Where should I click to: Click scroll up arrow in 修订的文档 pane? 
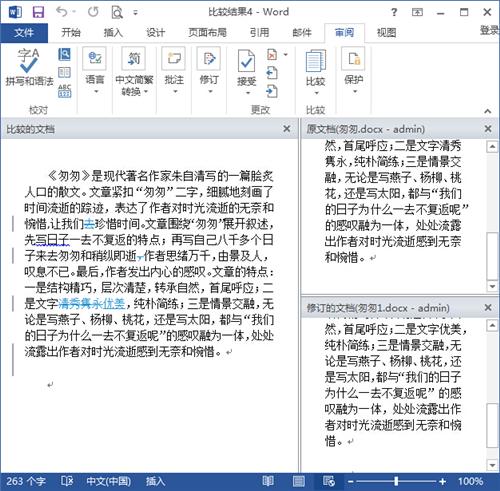tap(493, 325)
